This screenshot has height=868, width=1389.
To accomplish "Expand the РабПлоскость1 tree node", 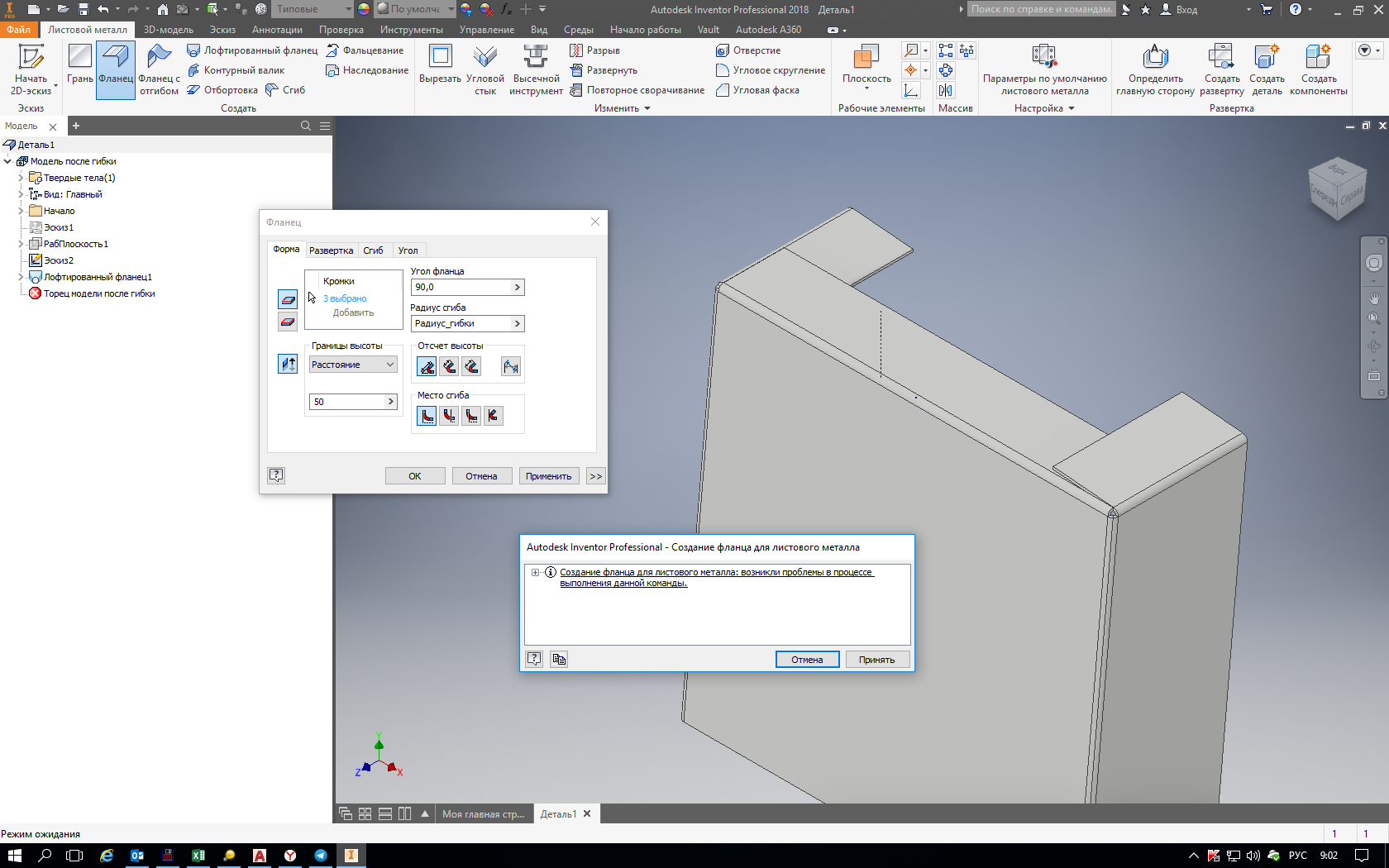I will [21, 244].
